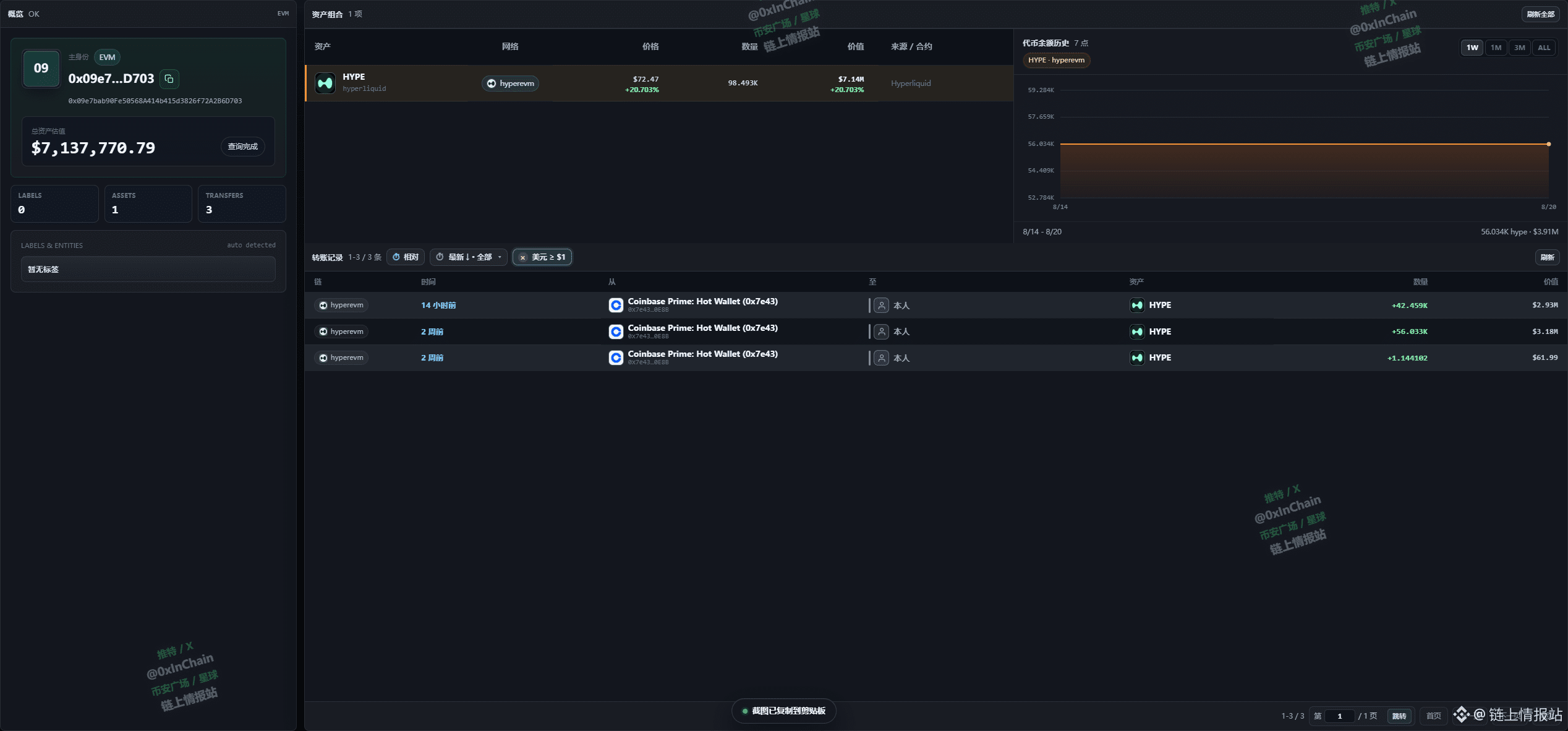Image resolution: width=1568 pixels, height=731 pixels.
Task: Select the 1W chart range
Action: 1472,48
